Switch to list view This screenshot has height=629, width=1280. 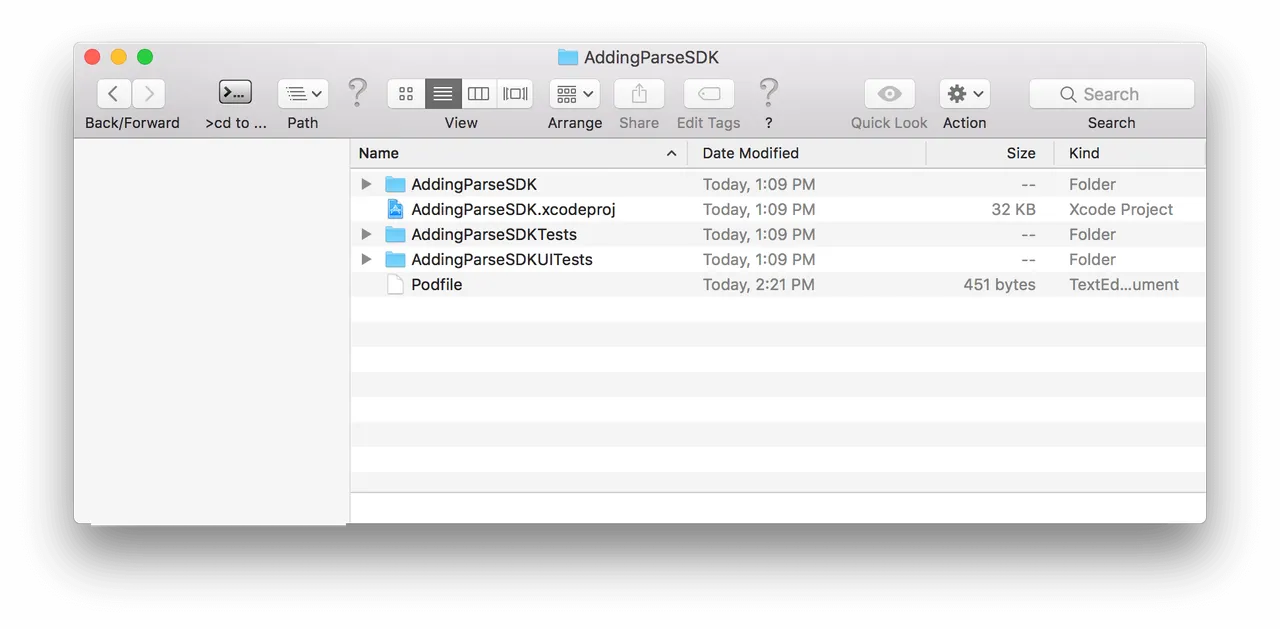pyautogui.click(x=443, y=94)
